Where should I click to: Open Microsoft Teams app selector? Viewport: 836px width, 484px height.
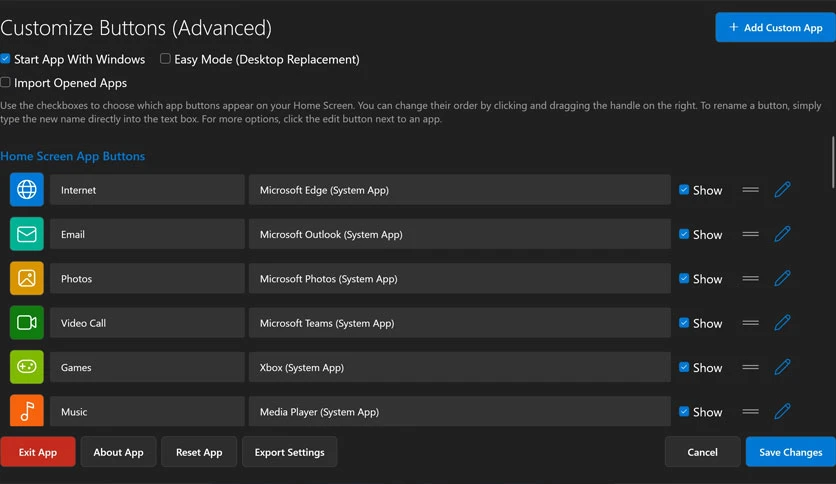tap(460, 322)
